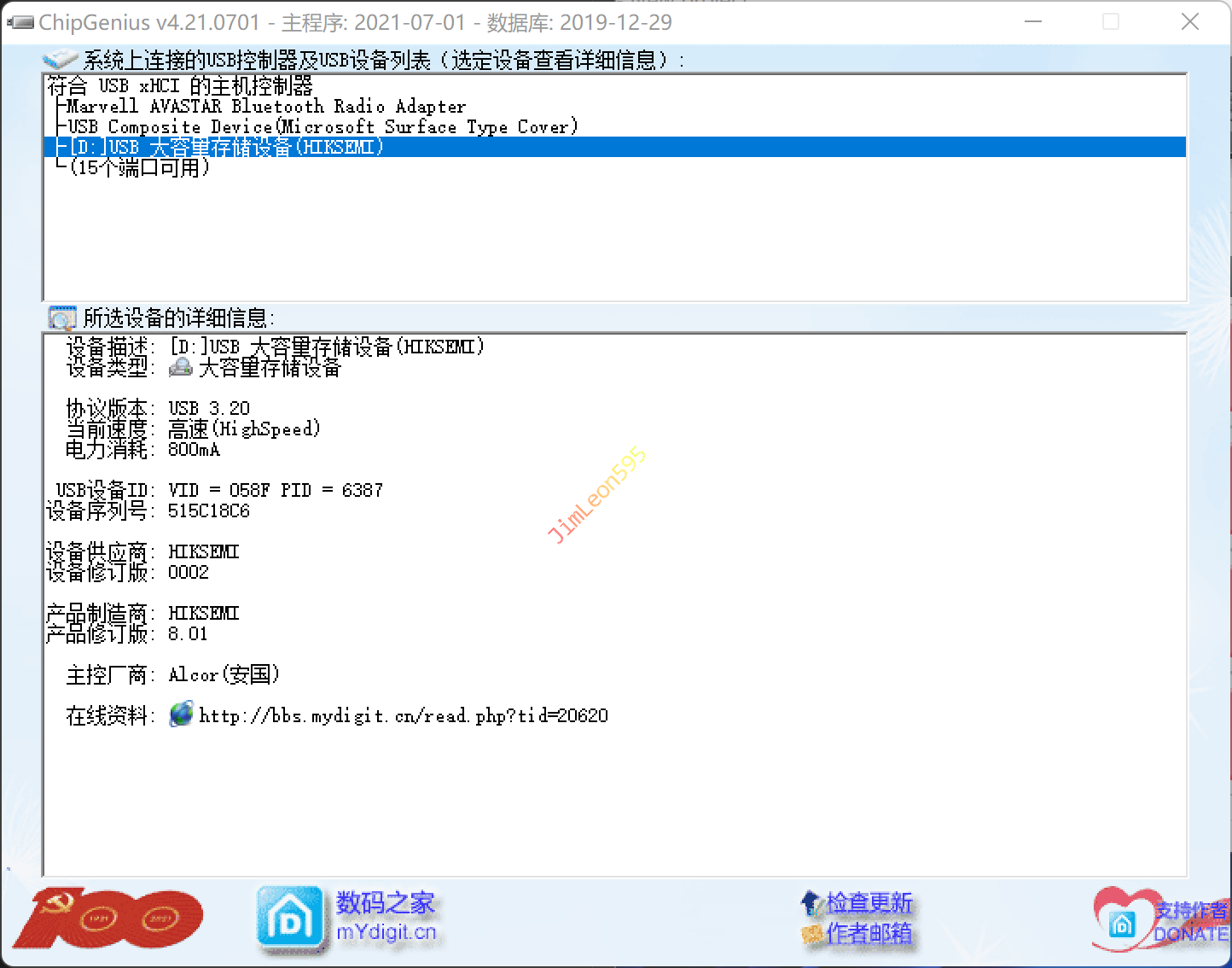1232x968 pixels.
Task: Click the magnifier icon beside device details header
Action: coord(62,318)
